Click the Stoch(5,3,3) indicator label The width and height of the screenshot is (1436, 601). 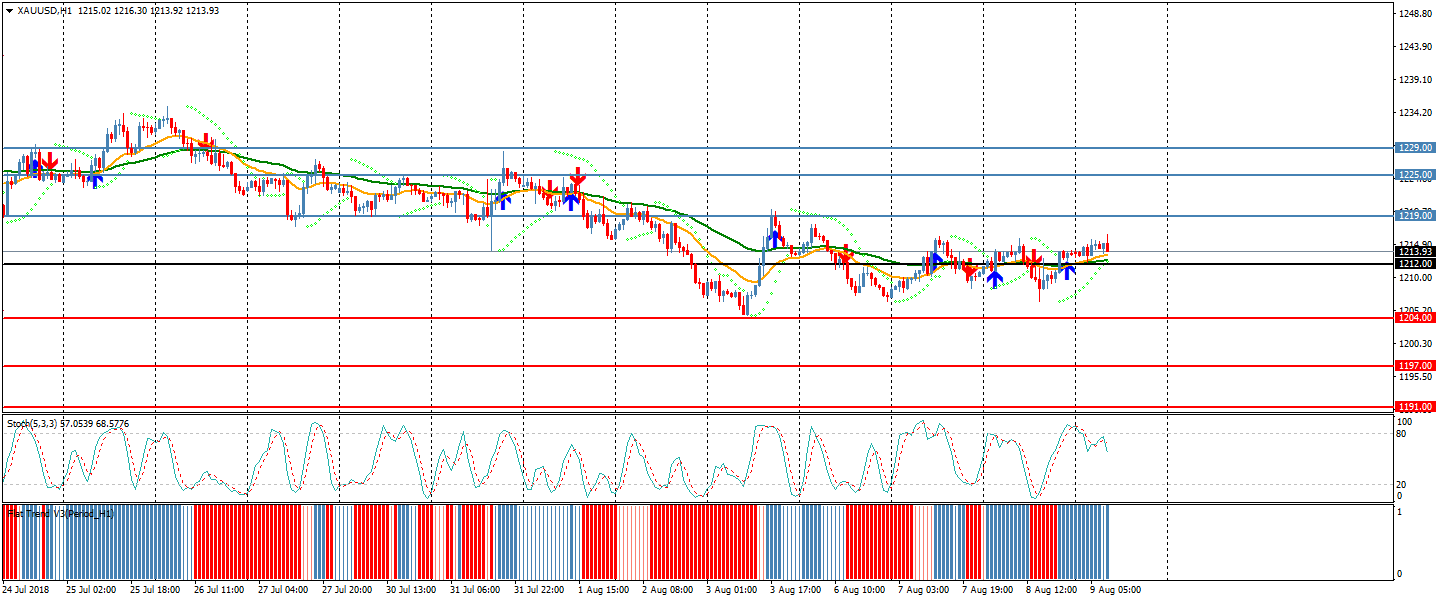click(x=32, y=424)
